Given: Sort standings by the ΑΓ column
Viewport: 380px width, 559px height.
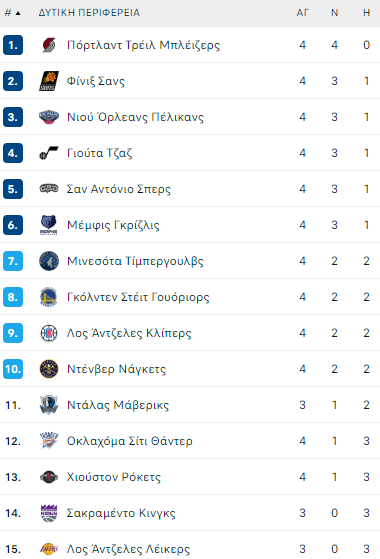Looking at the screenshot, I should (x=302, y=13).
